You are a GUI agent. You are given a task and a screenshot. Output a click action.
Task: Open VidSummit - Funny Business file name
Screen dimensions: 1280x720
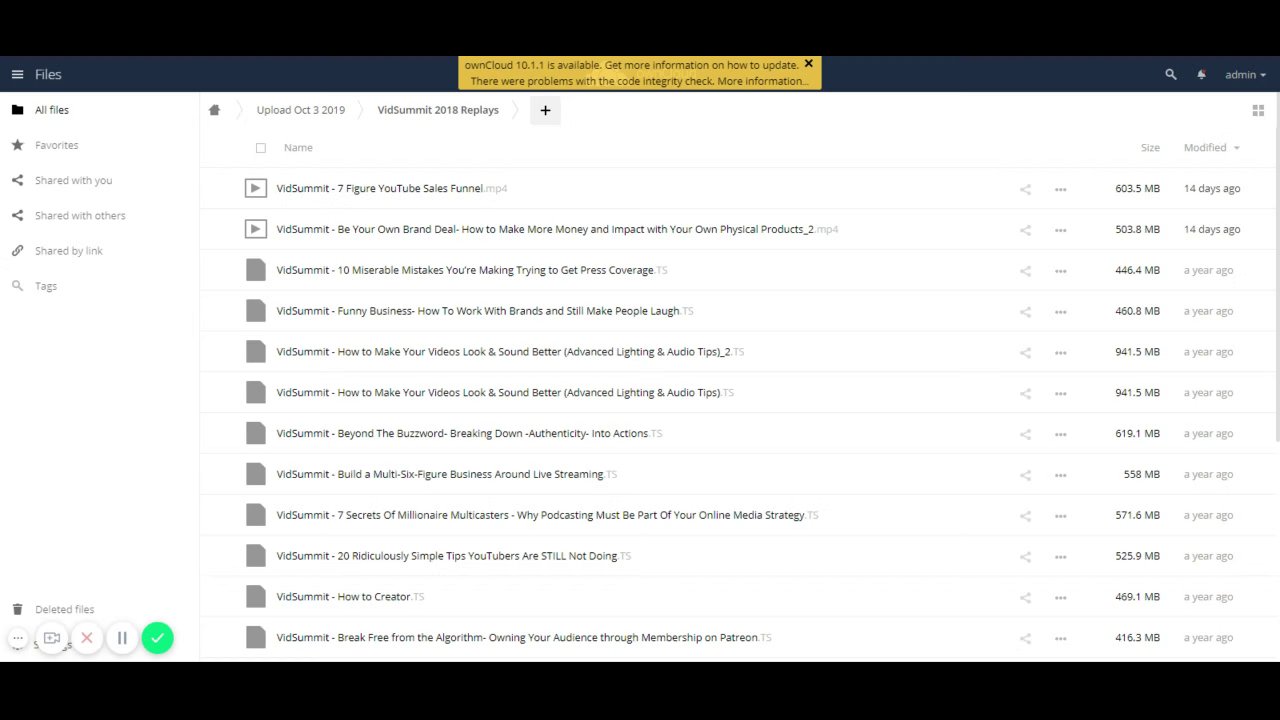(485, 311)
